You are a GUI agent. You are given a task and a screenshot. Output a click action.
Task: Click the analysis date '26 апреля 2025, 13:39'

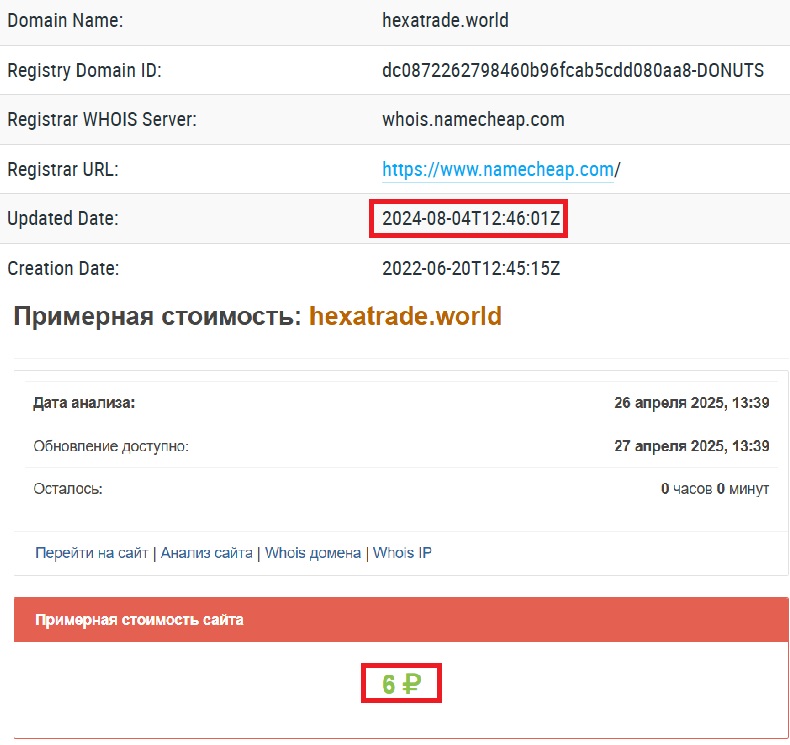[691, 403]
